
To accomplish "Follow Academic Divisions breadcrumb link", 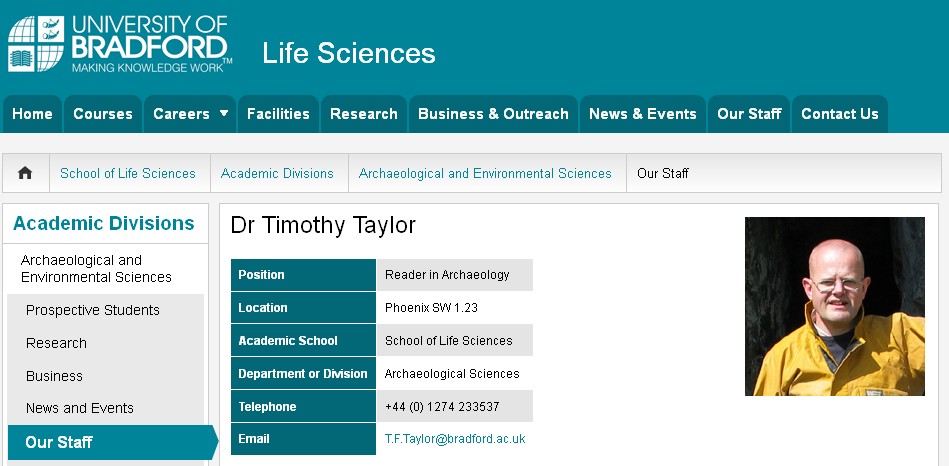I will pyautogui.click(x=277, y=174).
